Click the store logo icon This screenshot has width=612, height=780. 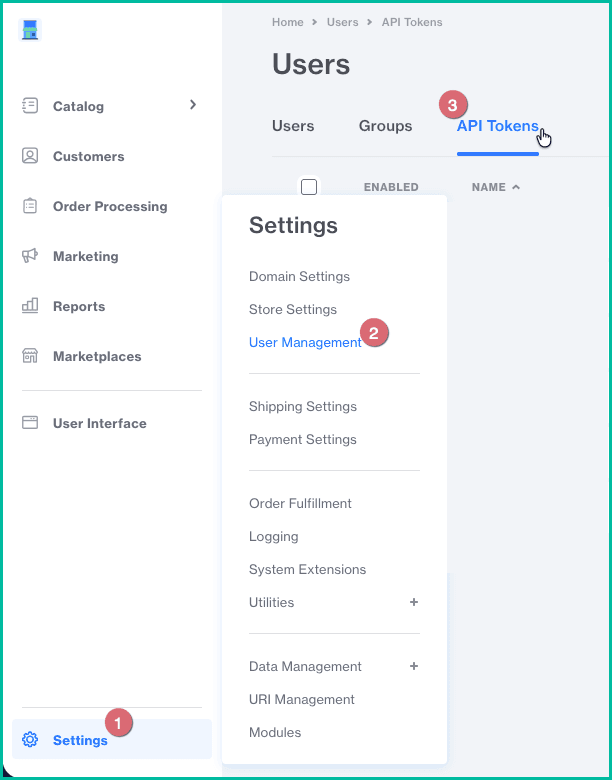30,30
